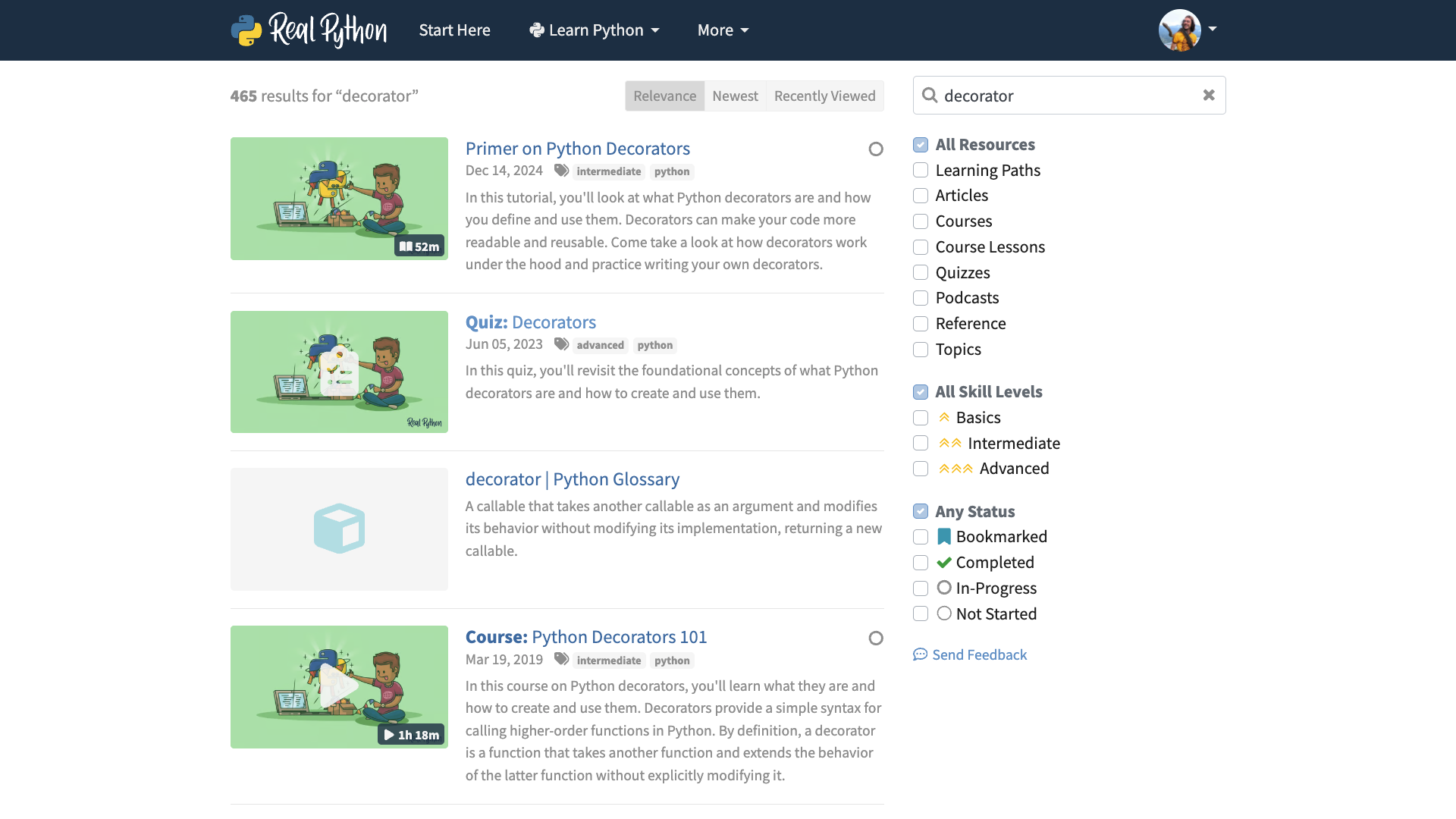Viewport: 1456px width, 819px height.
Task: Enable the Intermediate skill level checkbox
Action: pyautogui.click(x=921, y=443)
